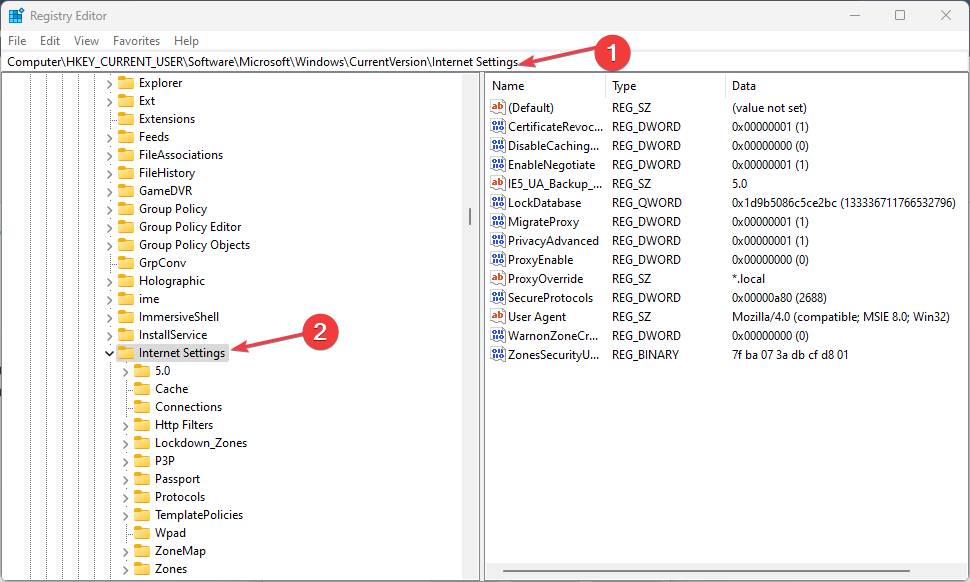Click the ProxyOverride data '*.local'
Screen dimensions: 970x582
pyautogui.click(x=748, y=279)
